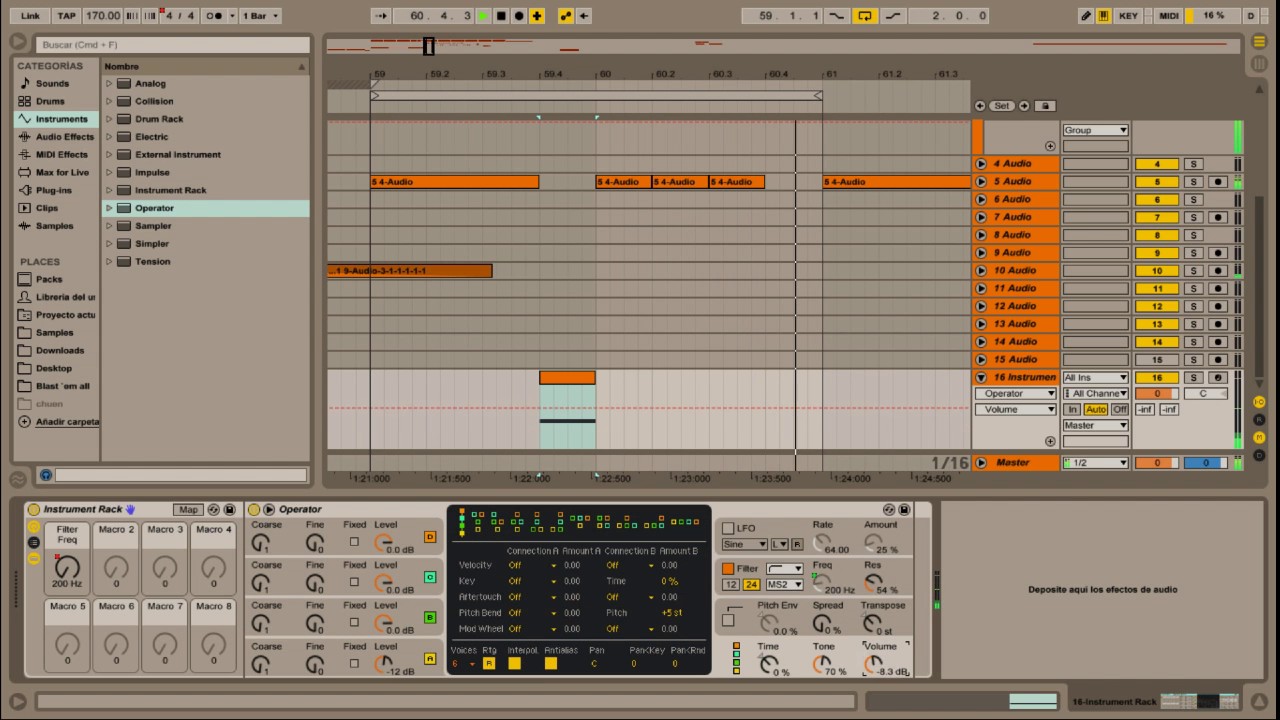Activate the Arrangement Record circle button

(x=518, y=16)
